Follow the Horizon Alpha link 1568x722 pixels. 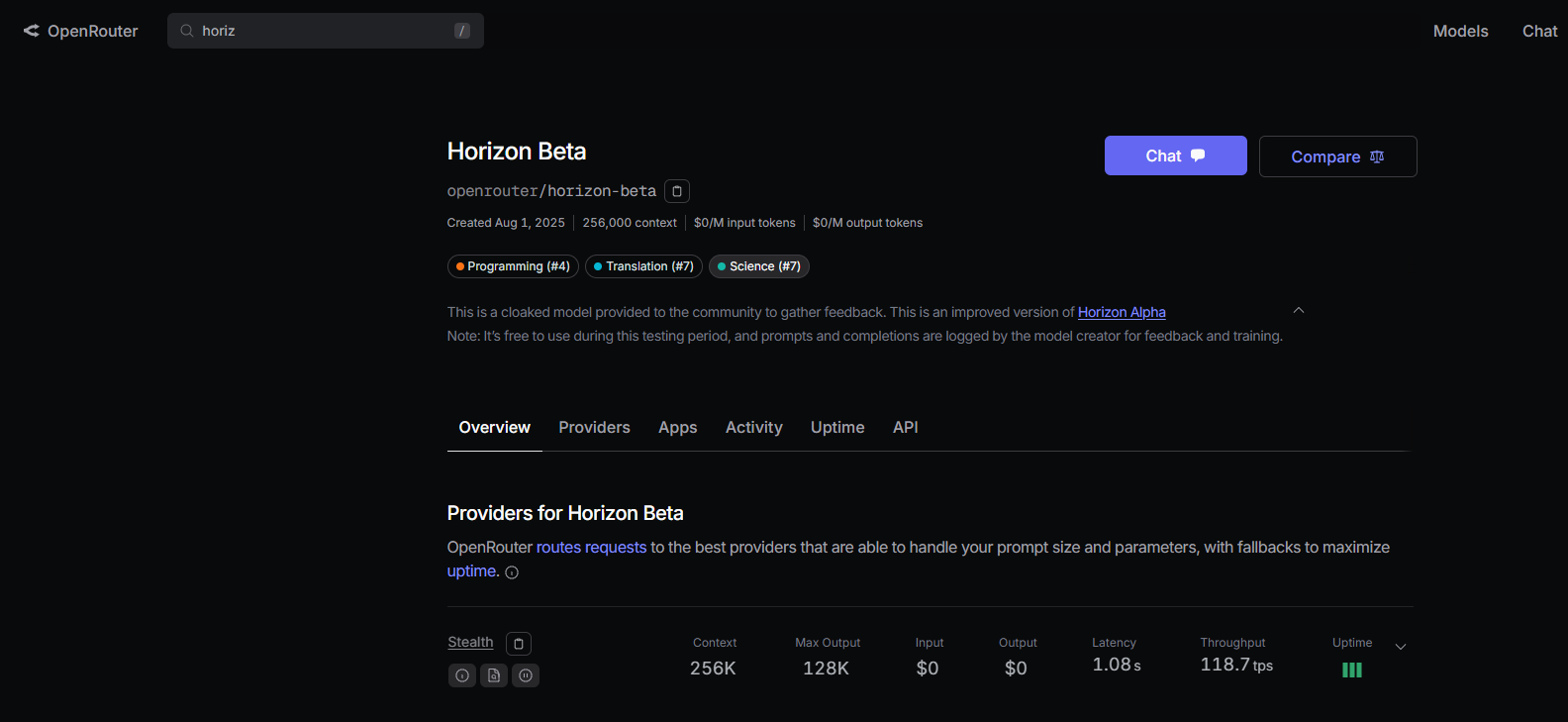(1122, 312)
